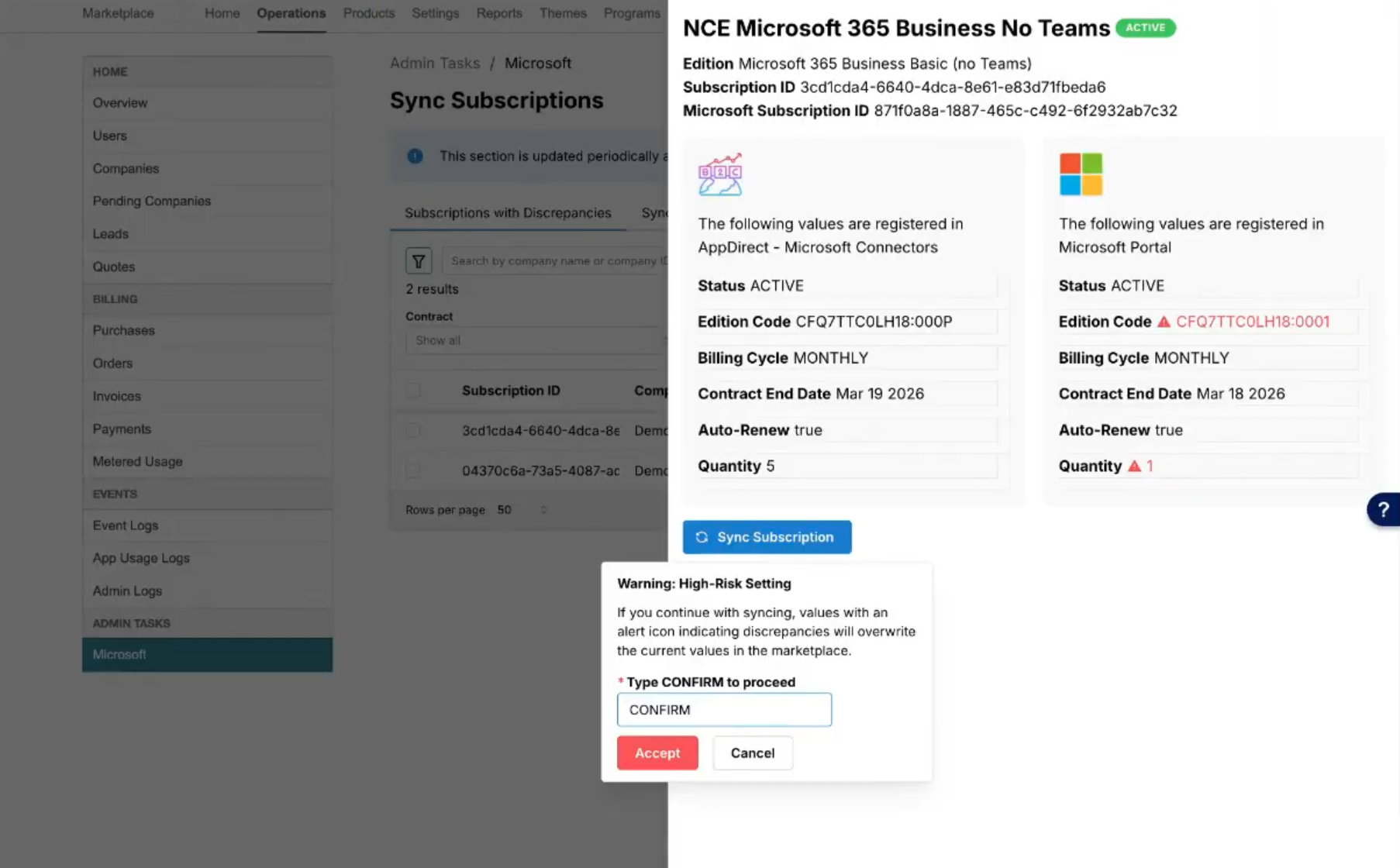Click the red Accept button
Screen dimensions: 1400x868
[x=657, y=753]
